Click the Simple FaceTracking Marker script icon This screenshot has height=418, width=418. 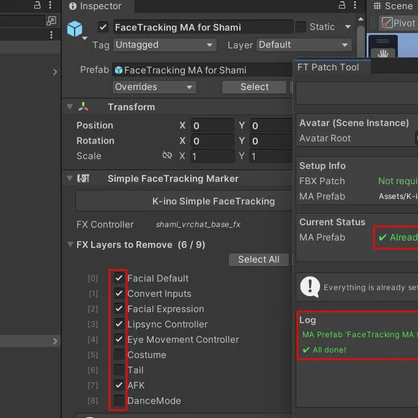(x=83, y=179)
